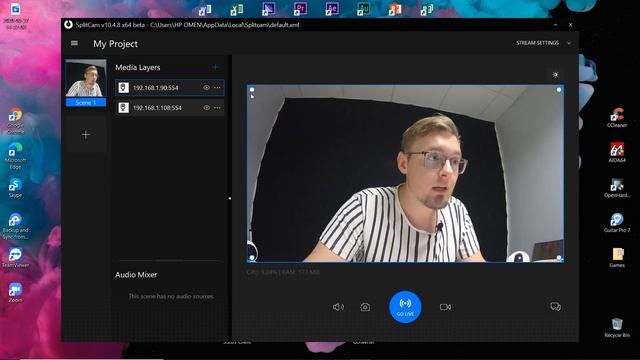Add a media layer with the blue plus
Screen dimensions: 640x360
click(216, 67)
